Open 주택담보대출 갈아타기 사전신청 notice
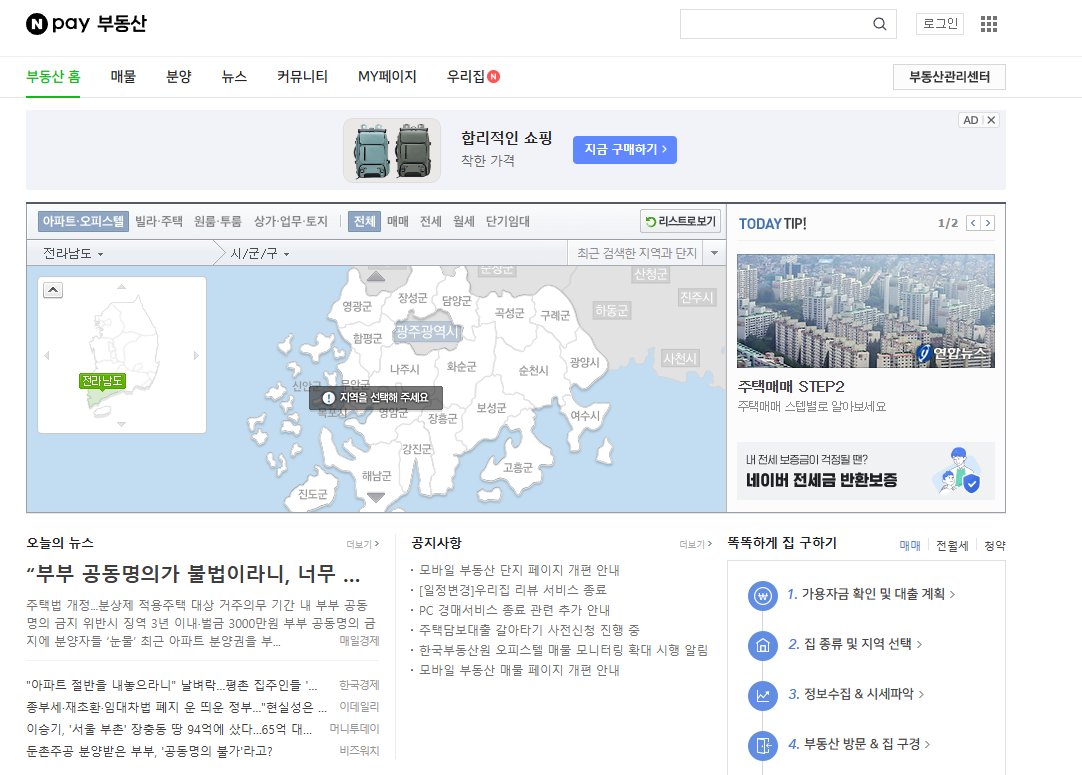 529,630
